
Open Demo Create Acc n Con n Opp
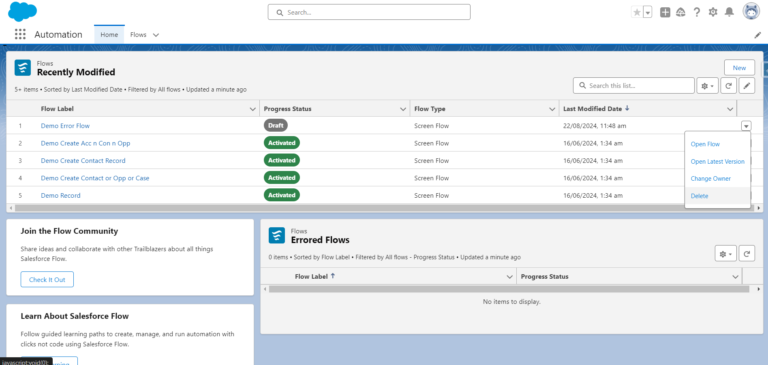85,144
